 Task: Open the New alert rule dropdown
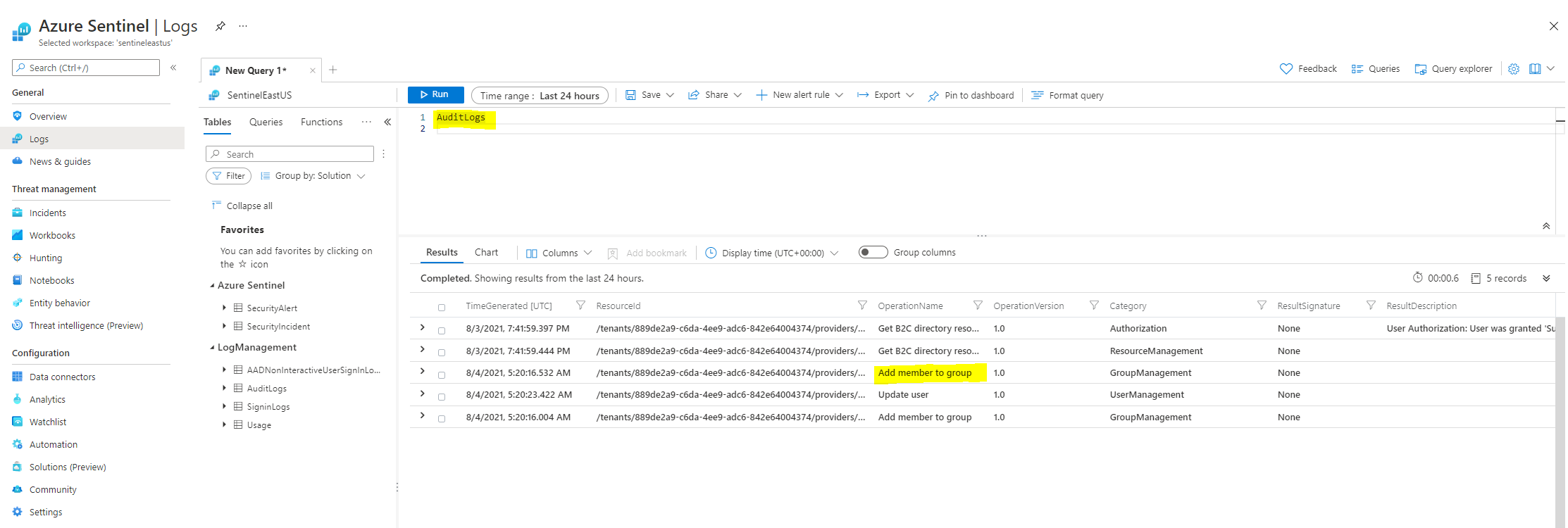pos(799,95)
